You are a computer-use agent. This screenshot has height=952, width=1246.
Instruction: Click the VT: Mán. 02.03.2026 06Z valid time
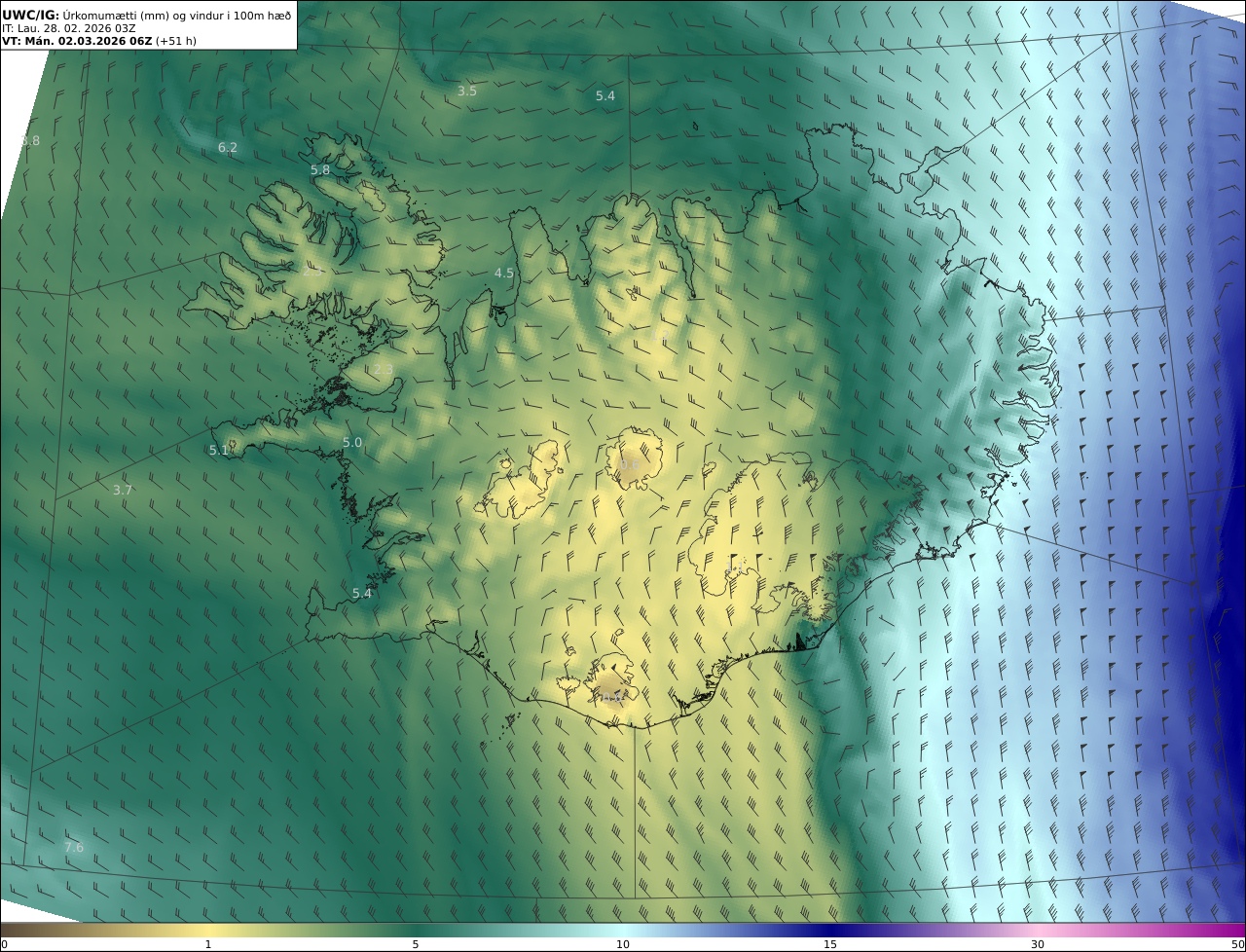pos(76,41)
